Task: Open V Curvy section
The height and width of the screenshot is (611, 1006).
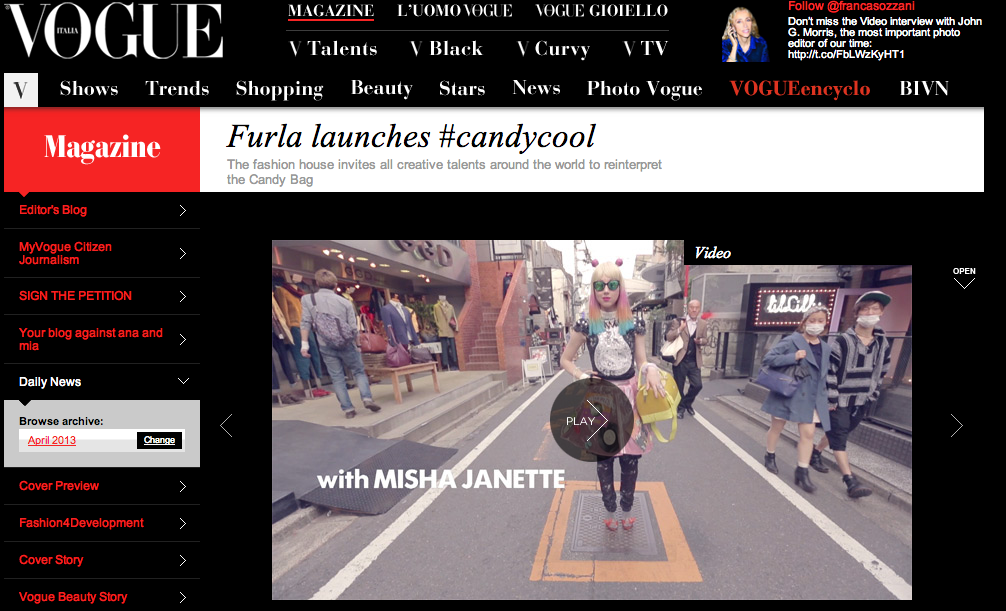Action: [554, 49]
